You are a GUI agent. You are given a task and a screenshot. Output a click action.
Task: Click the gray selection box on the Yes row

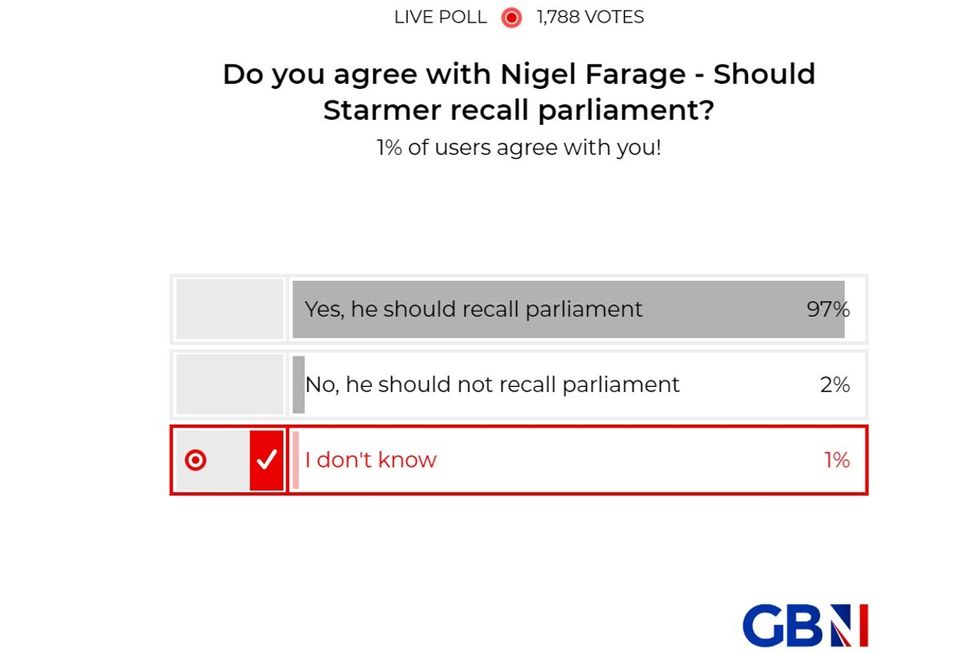tap(229, 309)
